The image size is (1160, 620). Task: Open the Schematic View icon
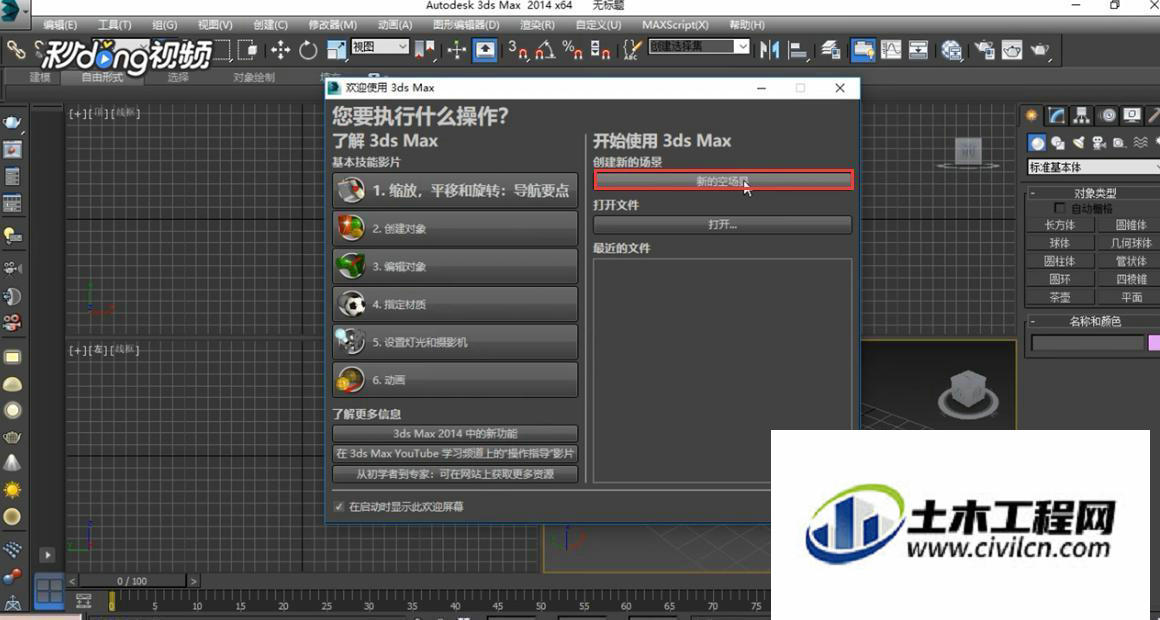click(x=918, y=50)
